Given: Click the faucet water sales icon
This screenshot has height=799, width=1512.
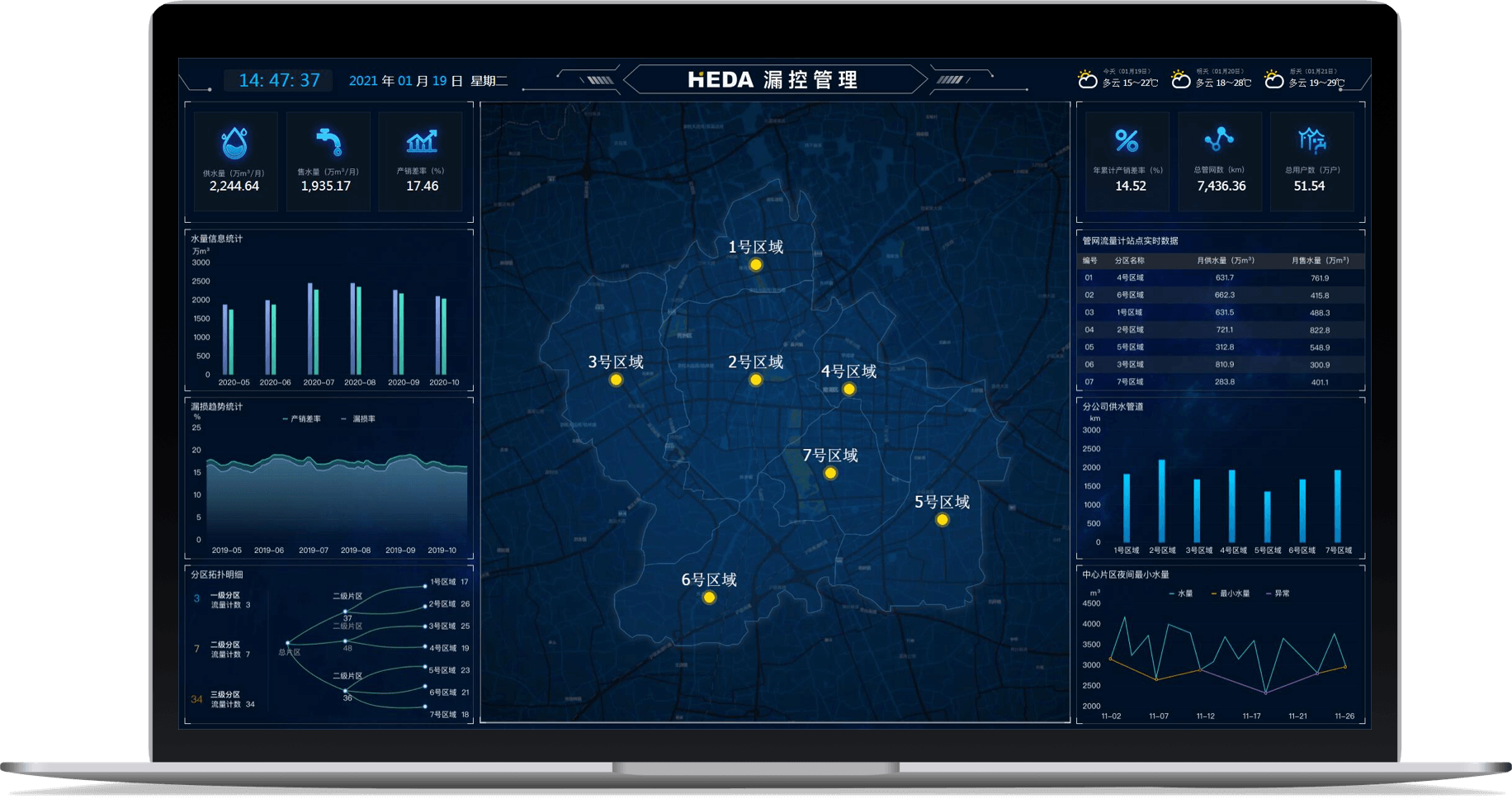Looking at the screenshot, I should coord(328,142).
